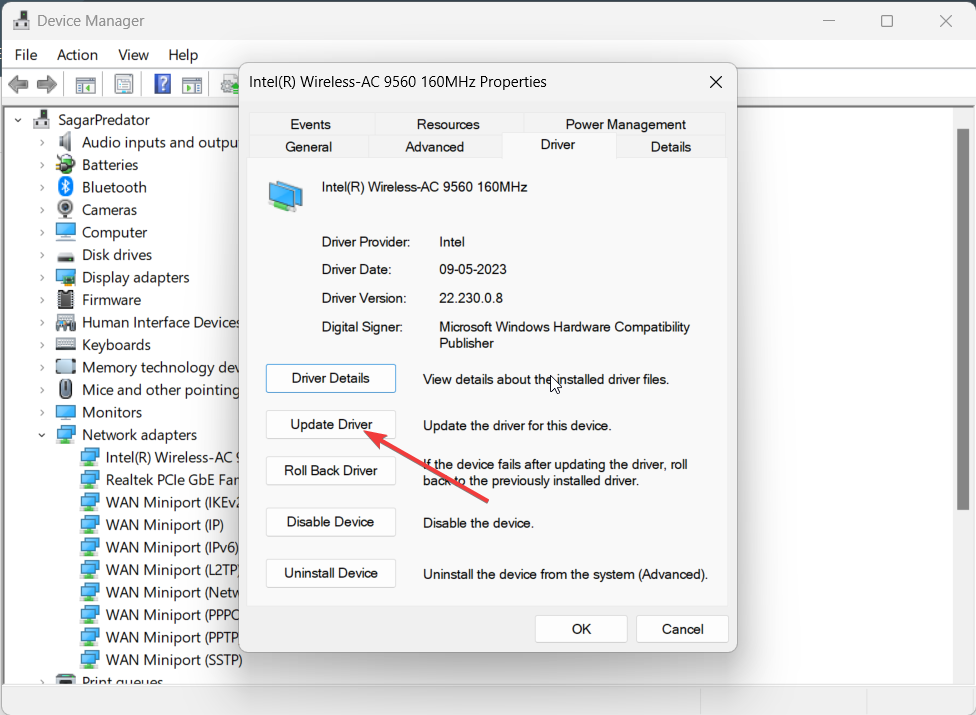This screenshot has height=715, width=976.
Task: Collapse the Network adapters category
Action: point(42,435)
